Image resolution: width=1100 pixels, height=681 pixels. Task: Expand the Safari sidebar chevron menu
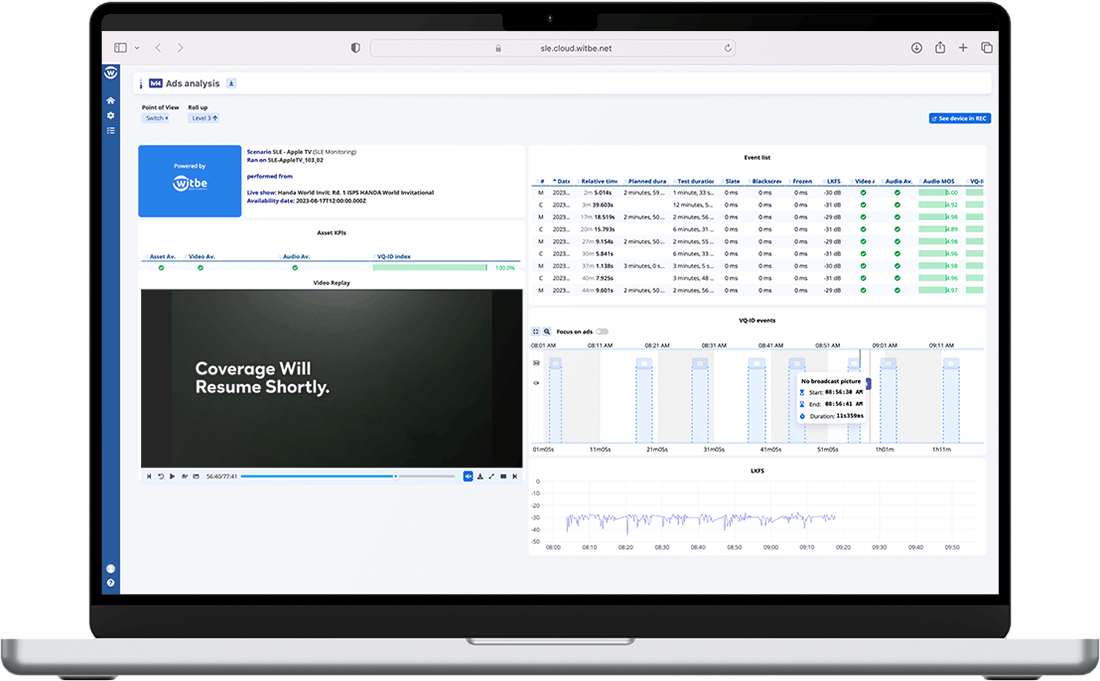pos(137,47)
